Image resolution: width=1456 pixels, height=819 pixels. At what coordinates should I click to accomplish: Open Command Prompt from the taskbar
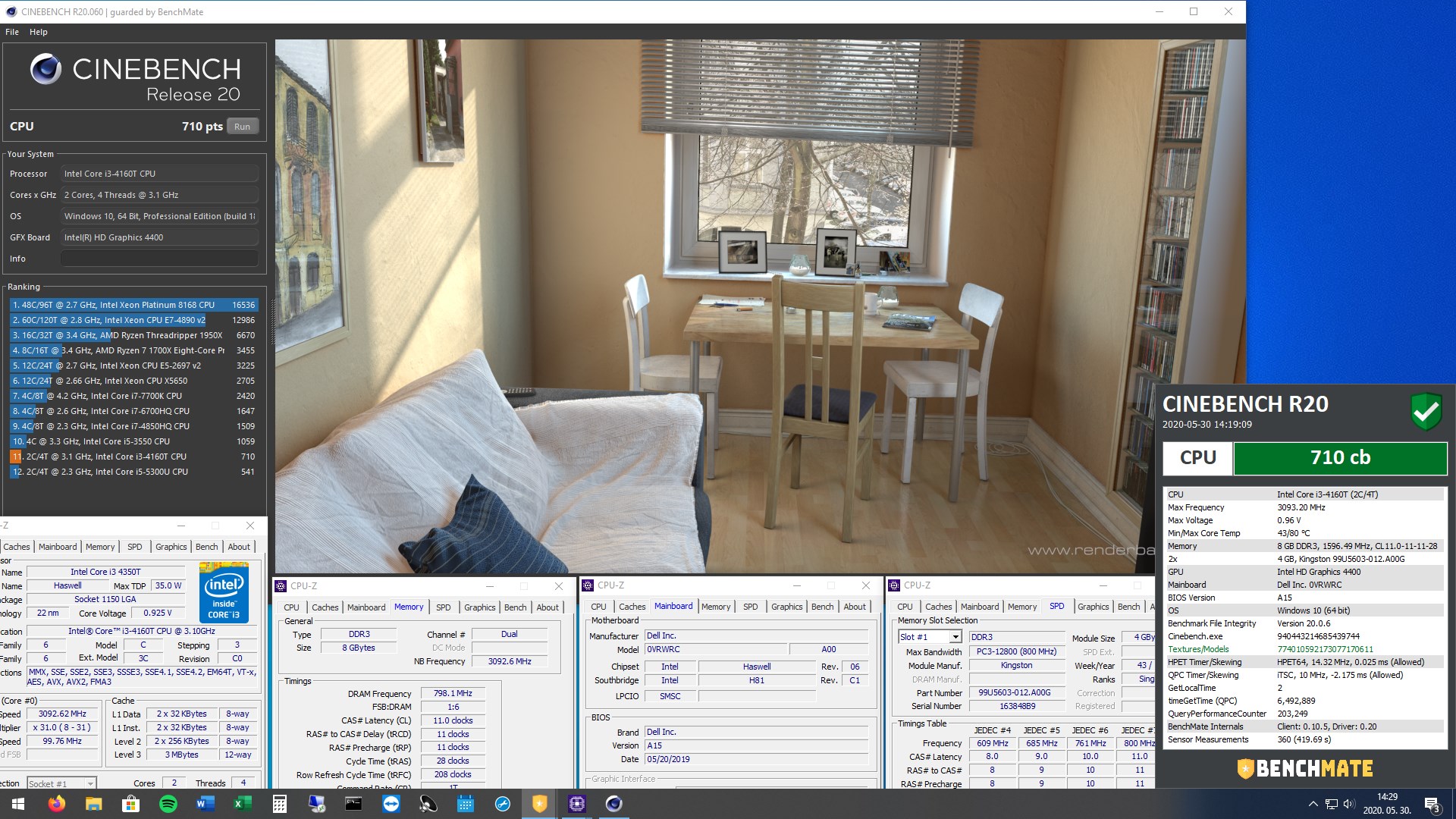353,804
